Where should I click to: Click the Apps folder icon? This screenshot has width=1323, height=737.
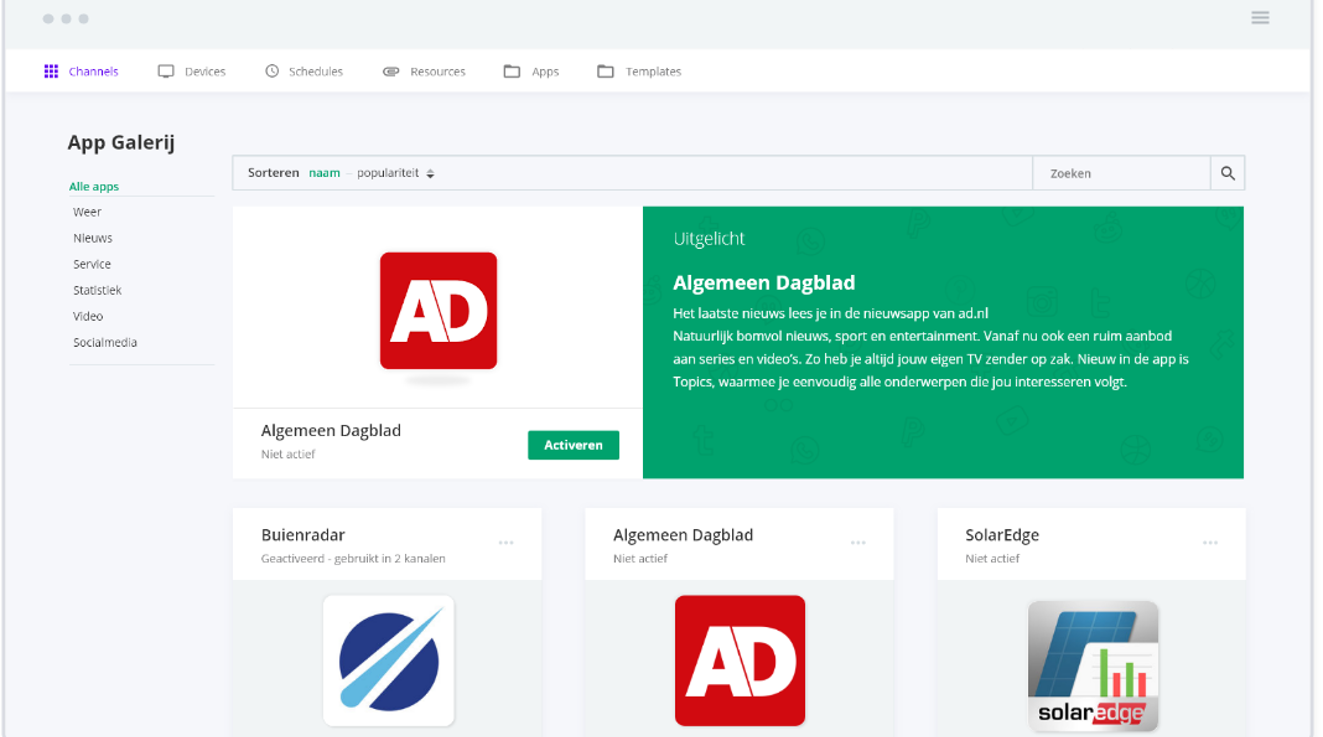click(512, 71)
